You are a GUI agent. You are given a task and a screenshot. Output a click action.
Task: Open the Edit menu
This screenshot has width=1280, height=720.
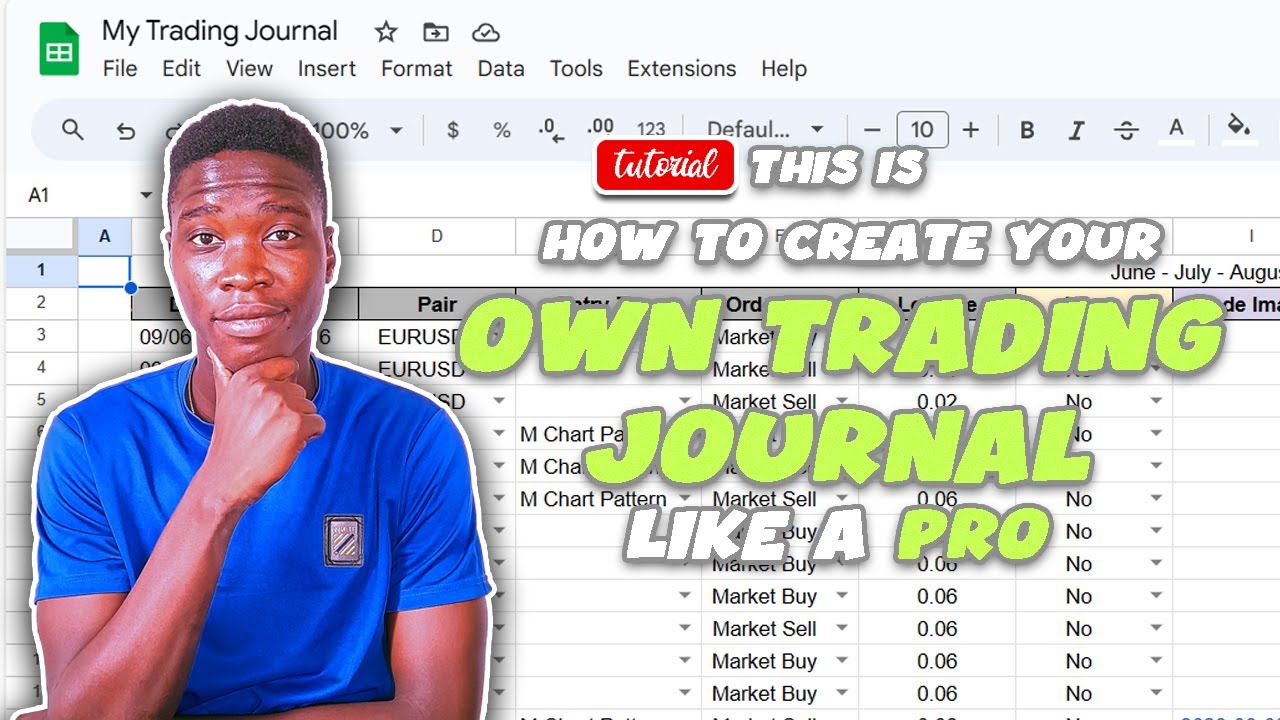point(182,69)
